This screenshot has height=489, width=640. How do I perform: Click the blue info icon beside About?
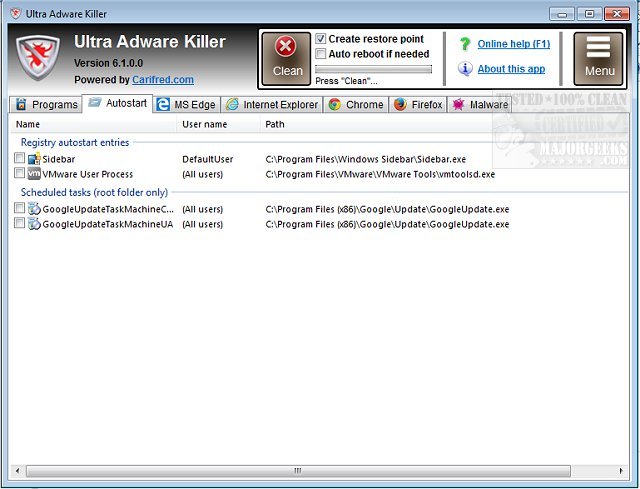pyautogui.click(x=465, y=69)
